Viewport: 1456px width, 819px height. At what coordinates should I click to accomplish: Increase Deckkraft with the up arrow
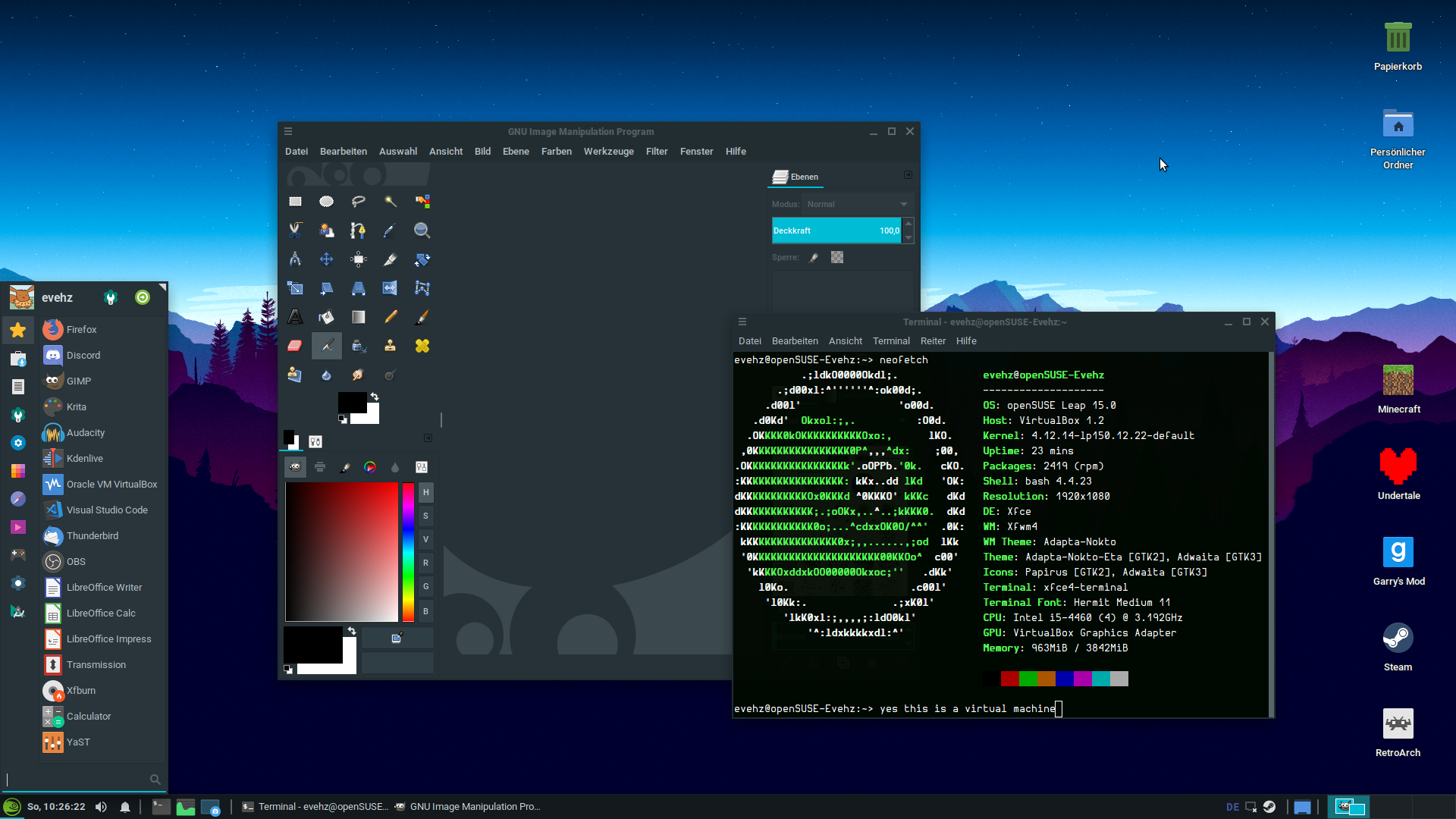pos(908,224)
